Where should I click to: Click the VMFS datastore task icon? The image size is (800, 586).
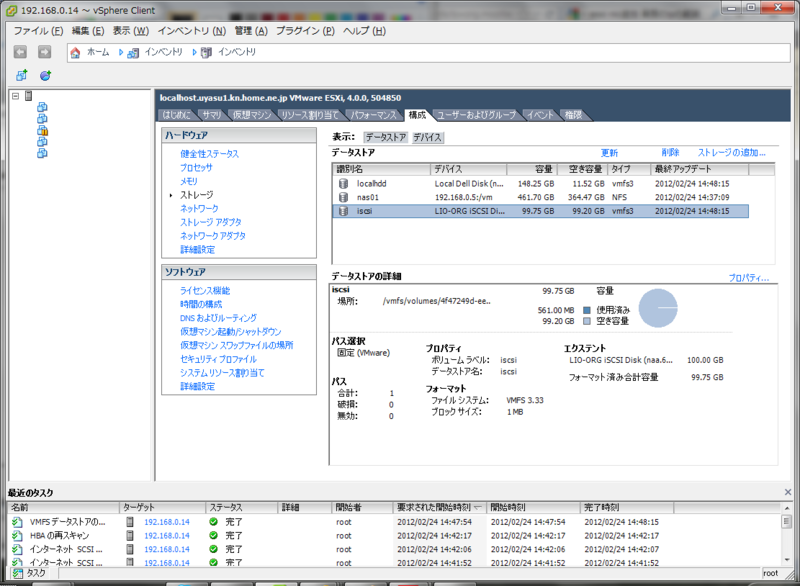click(x=17, y=522)
